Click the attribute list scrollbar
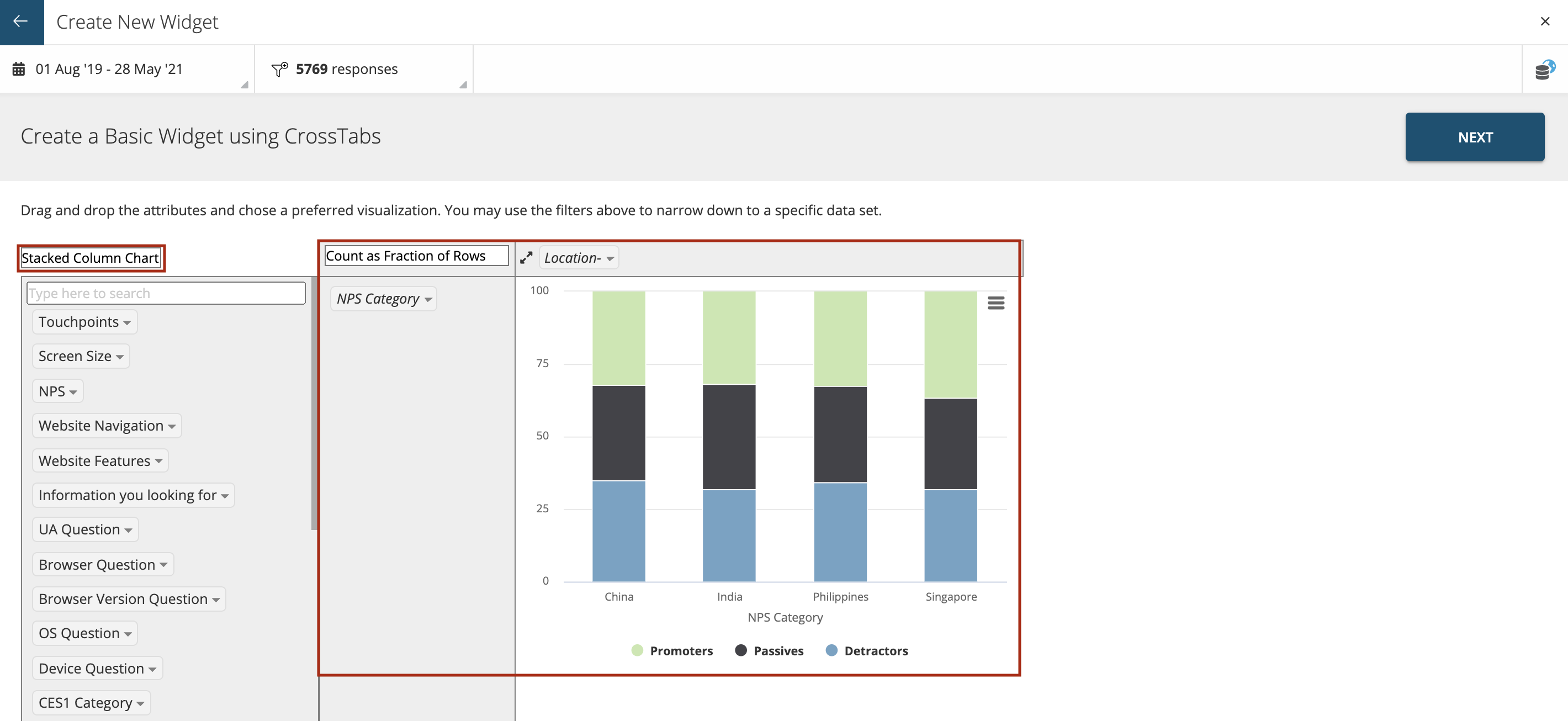This screenshot has width=1568, height=721. pyautogui.click(x=314, y=404)
